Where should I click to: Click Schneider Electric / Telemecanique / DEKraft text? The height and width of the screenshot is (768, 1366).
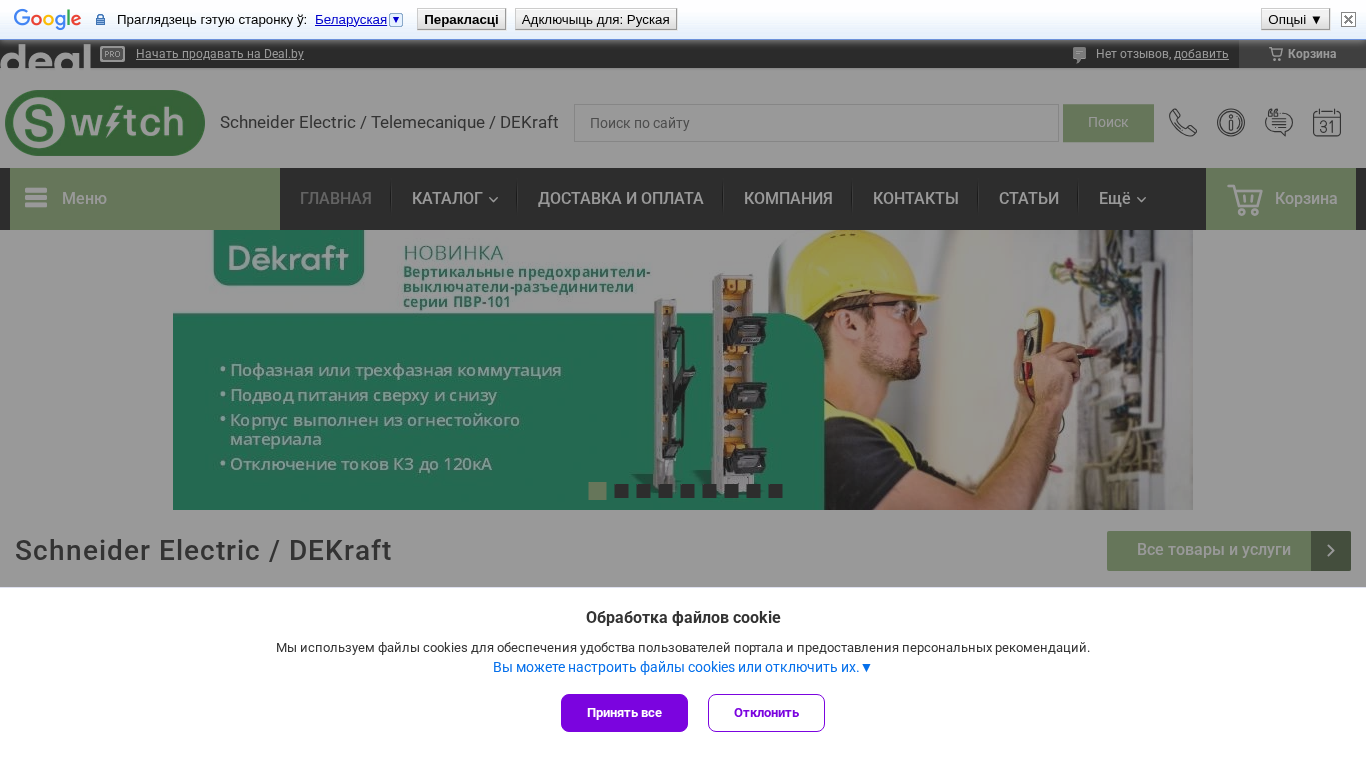pyautogui.click(x=389, y=122)
